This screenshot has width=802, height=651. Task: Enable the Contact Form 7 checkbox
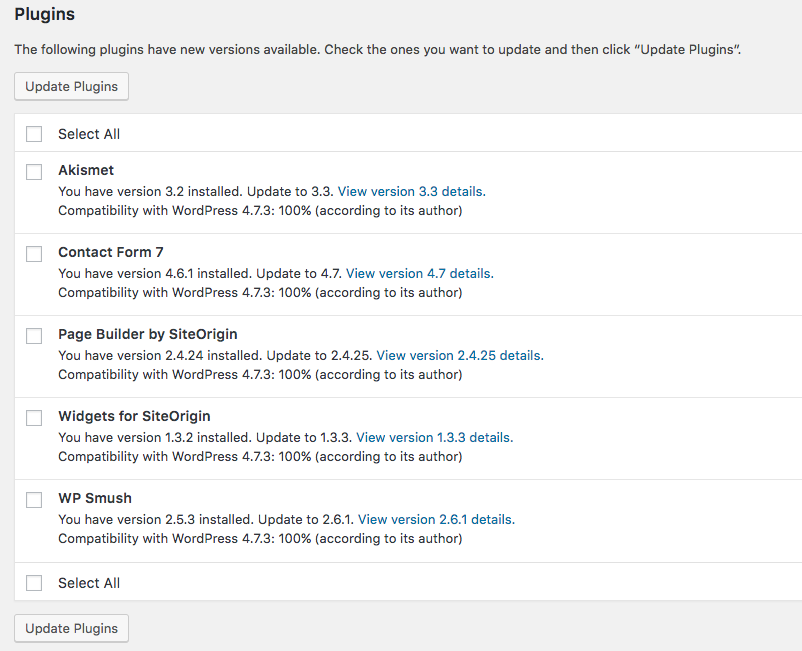[x=34, y=253]
